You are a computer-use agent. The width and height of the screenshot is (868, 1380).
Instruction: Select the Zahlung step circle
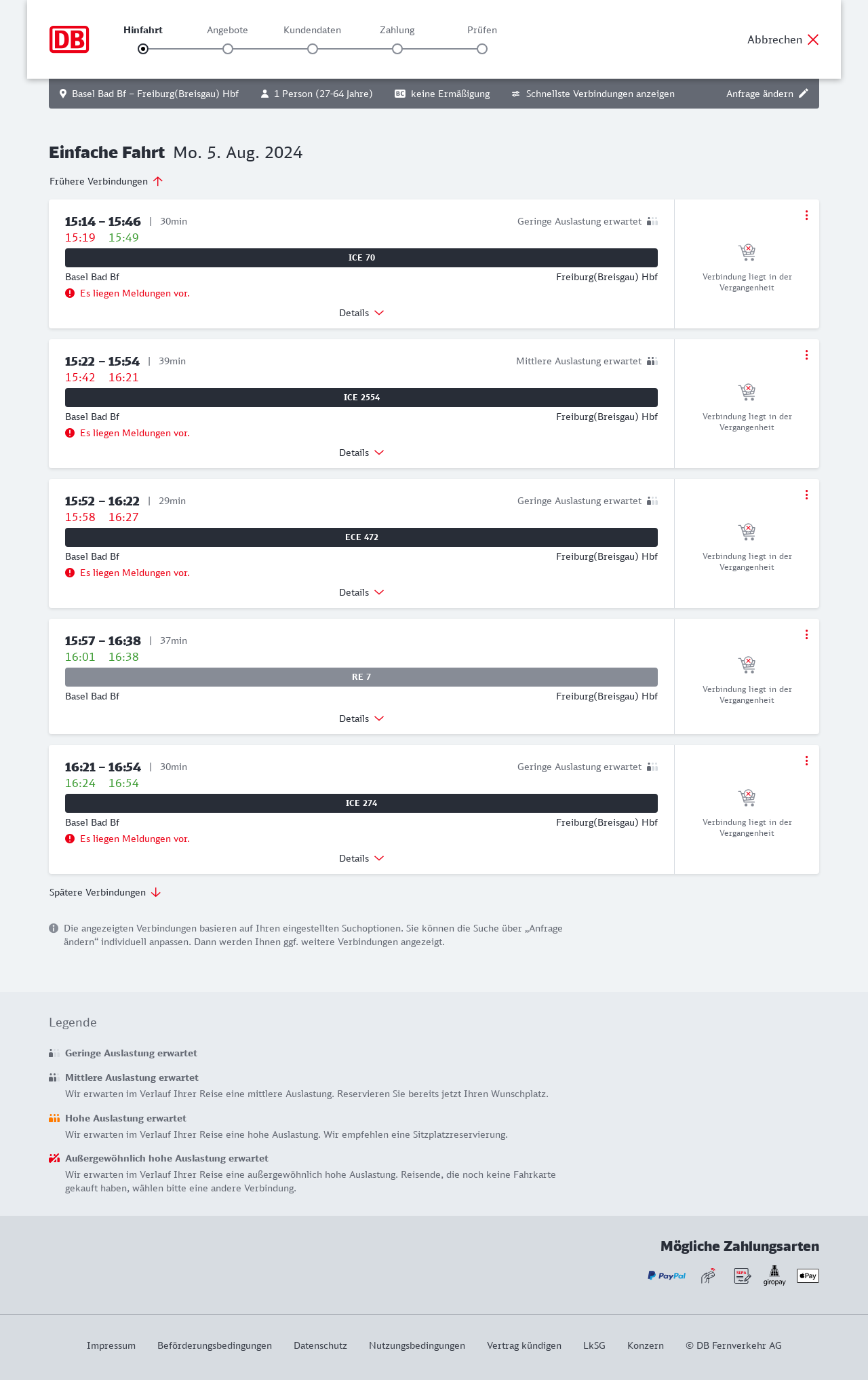(x=397, y=49)
